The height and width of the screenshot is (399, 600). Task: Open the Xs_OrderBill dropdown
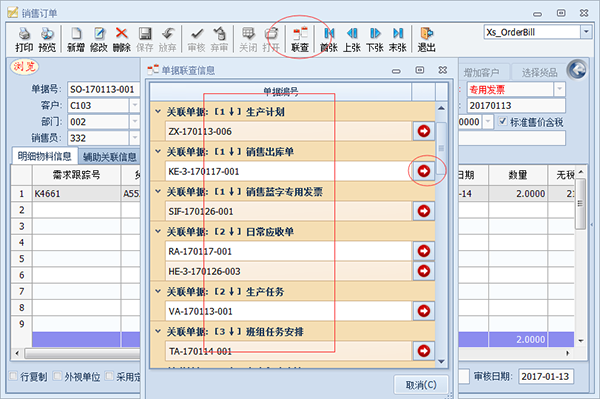point(586,32)
